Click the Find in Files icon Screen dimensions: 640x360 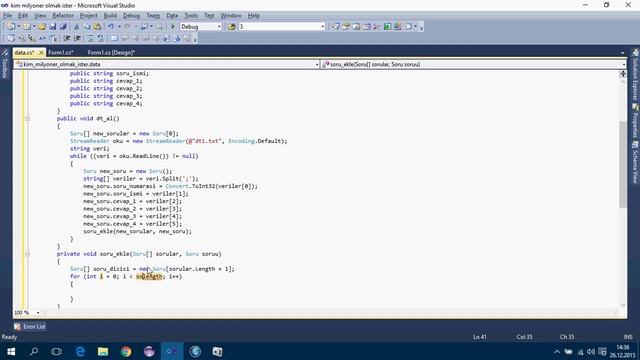[x=231, y=27]
